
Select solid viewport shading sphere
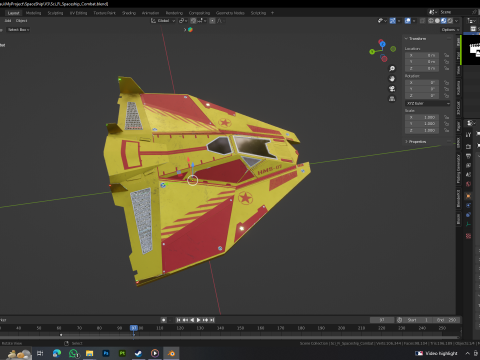click(437, 21)
